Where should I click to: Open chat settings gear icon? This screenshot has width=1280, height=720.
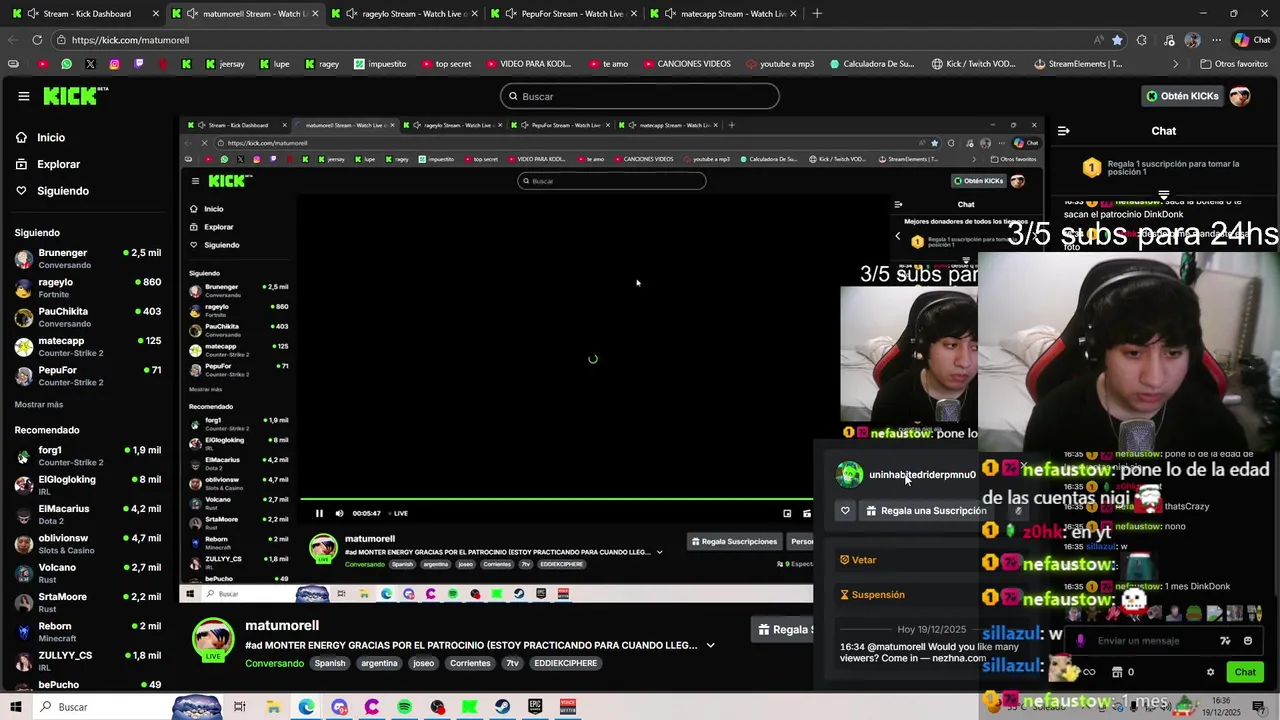click(1210, 672)
